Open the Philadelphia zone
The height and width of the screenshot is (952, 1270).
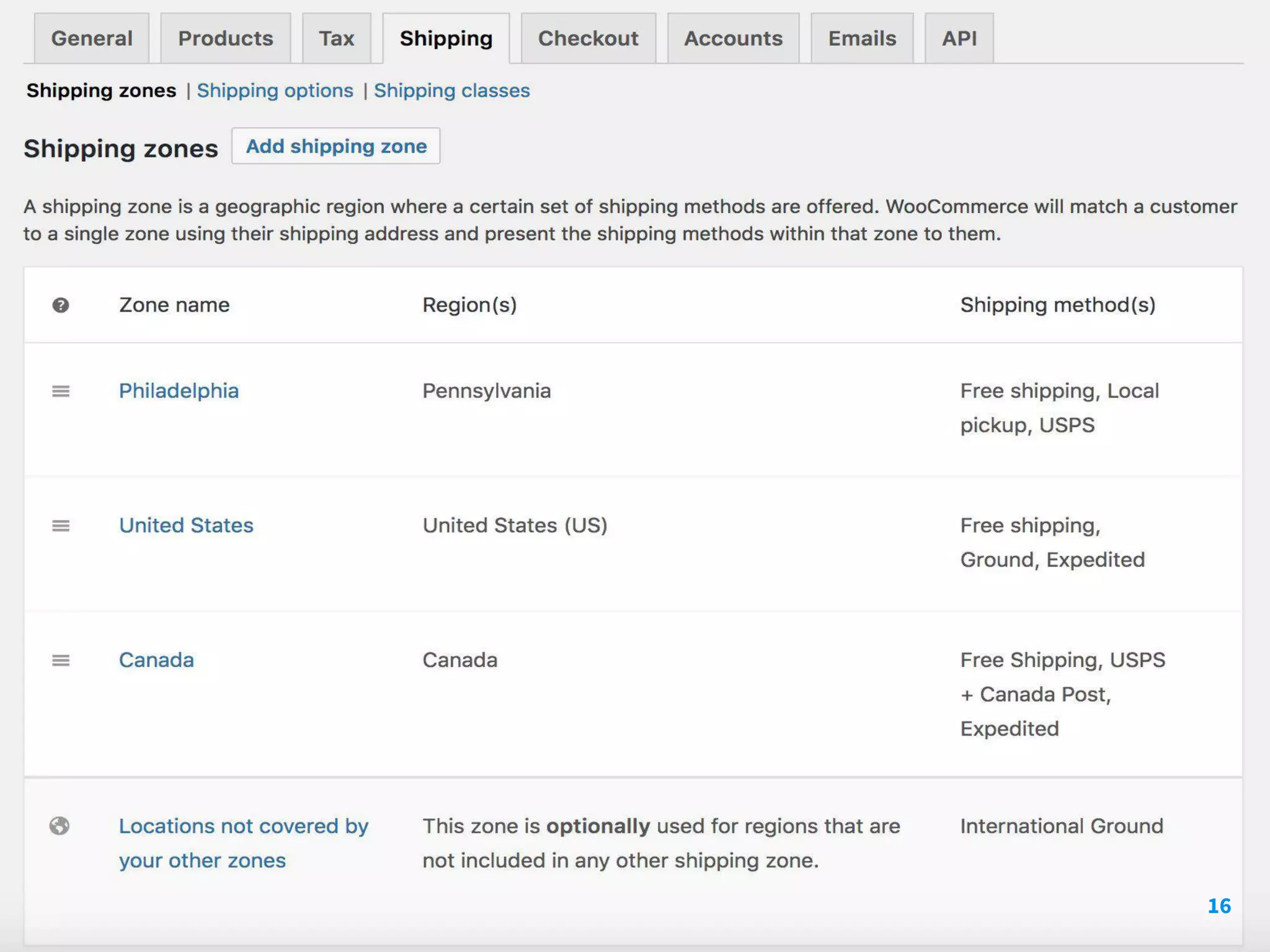(x=179, y=390)
